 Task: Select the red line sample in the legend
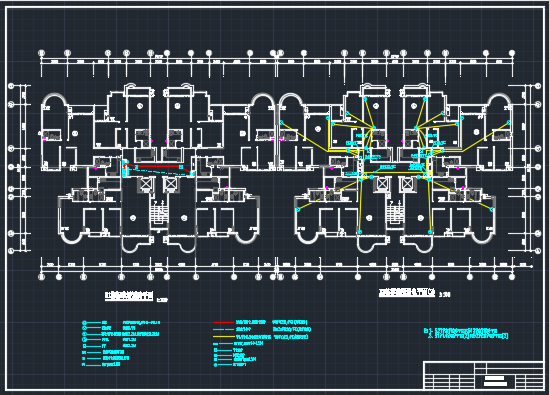coord(224,322)
